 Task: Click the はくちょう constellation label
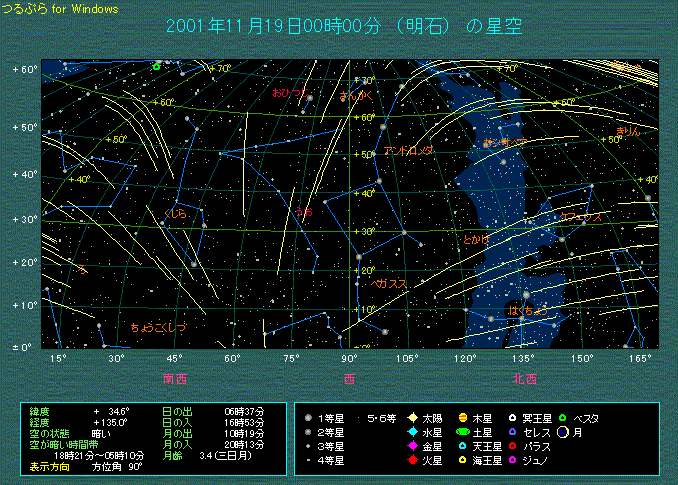(x=528, y=311)
